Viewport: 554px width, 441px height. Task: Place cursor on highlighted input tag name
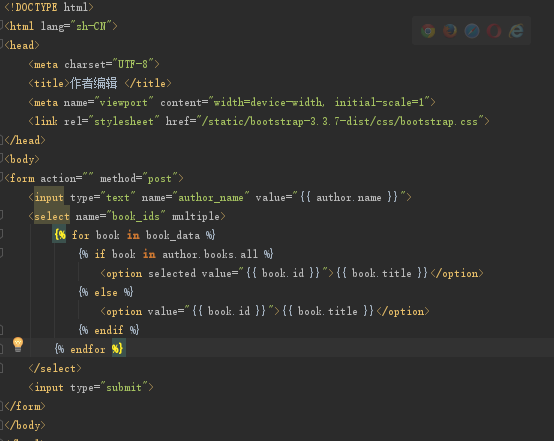(49, 197)
